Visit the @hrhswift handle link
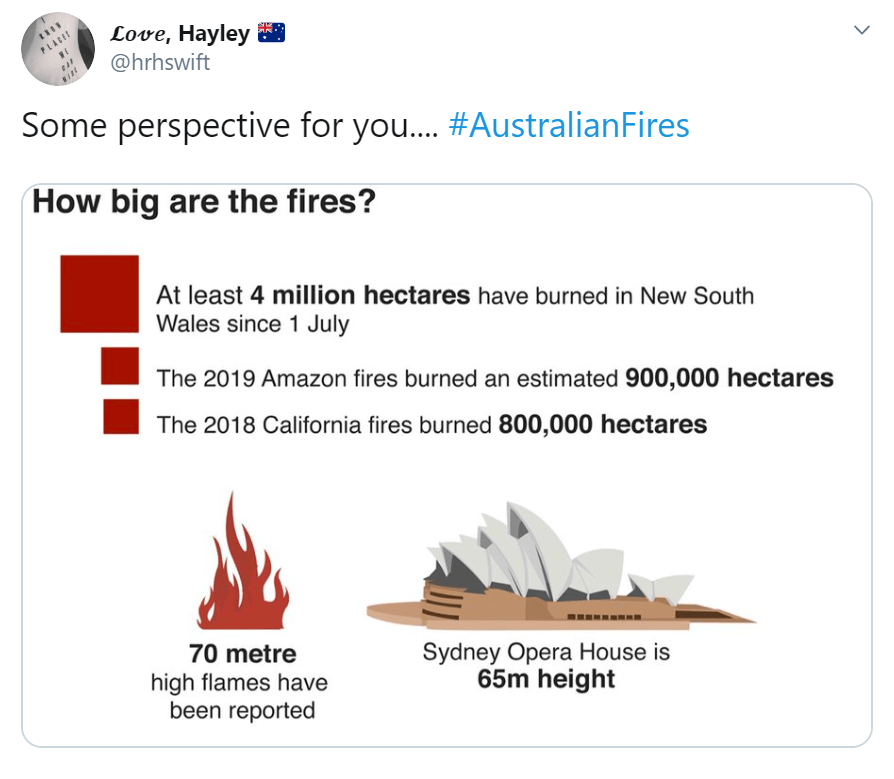 point(161,62)
